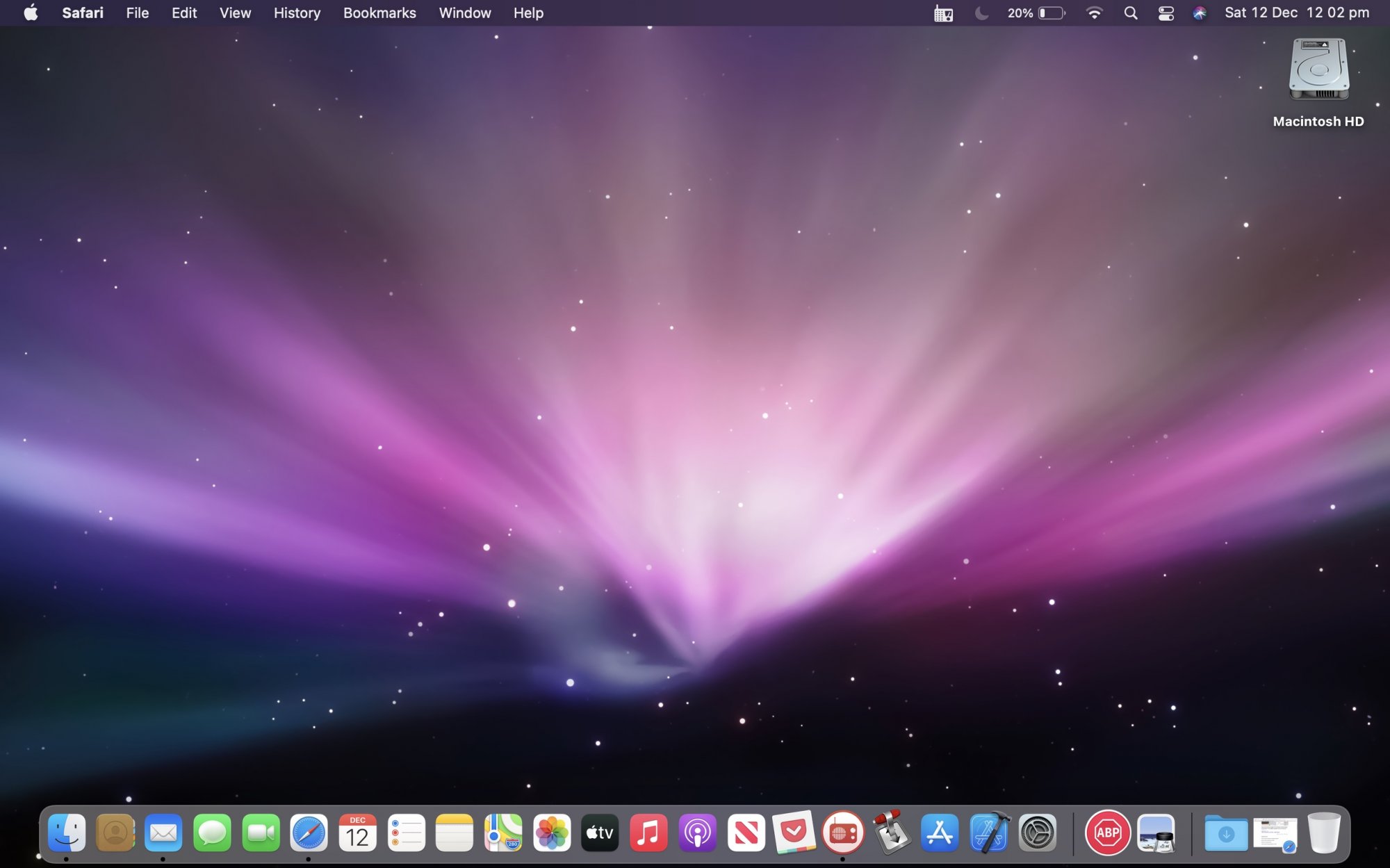Open the Photos app in Dock
The height and width of the screenshot is (868, 1390).
tap(552, 832)
